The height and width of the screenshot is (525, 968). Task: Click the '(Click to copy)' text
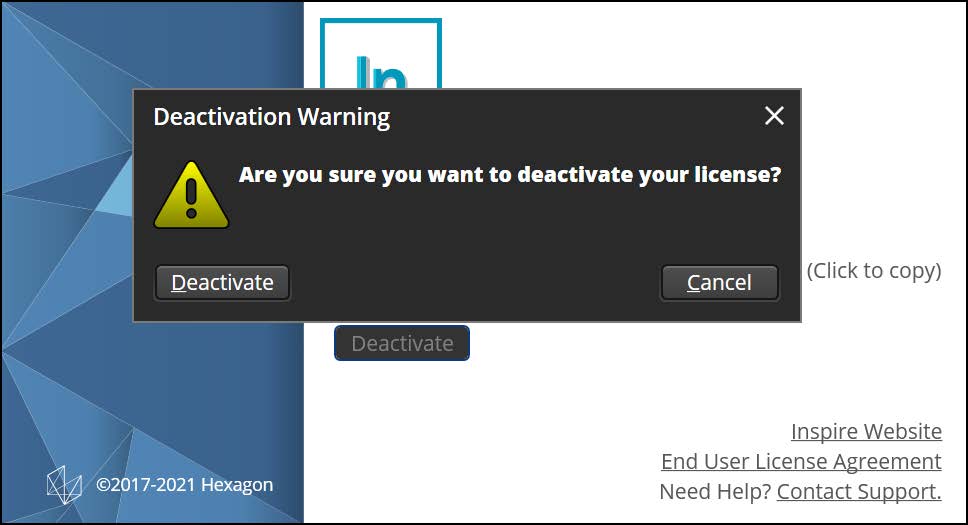point(874,271)
